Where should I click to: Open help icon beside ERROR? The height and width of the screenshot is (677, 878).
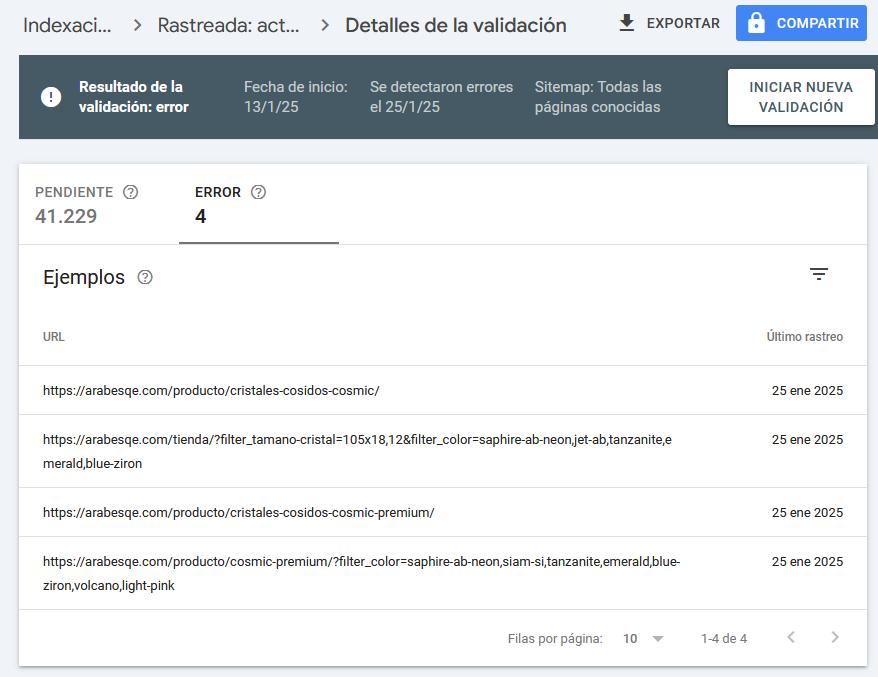point(258,192)
